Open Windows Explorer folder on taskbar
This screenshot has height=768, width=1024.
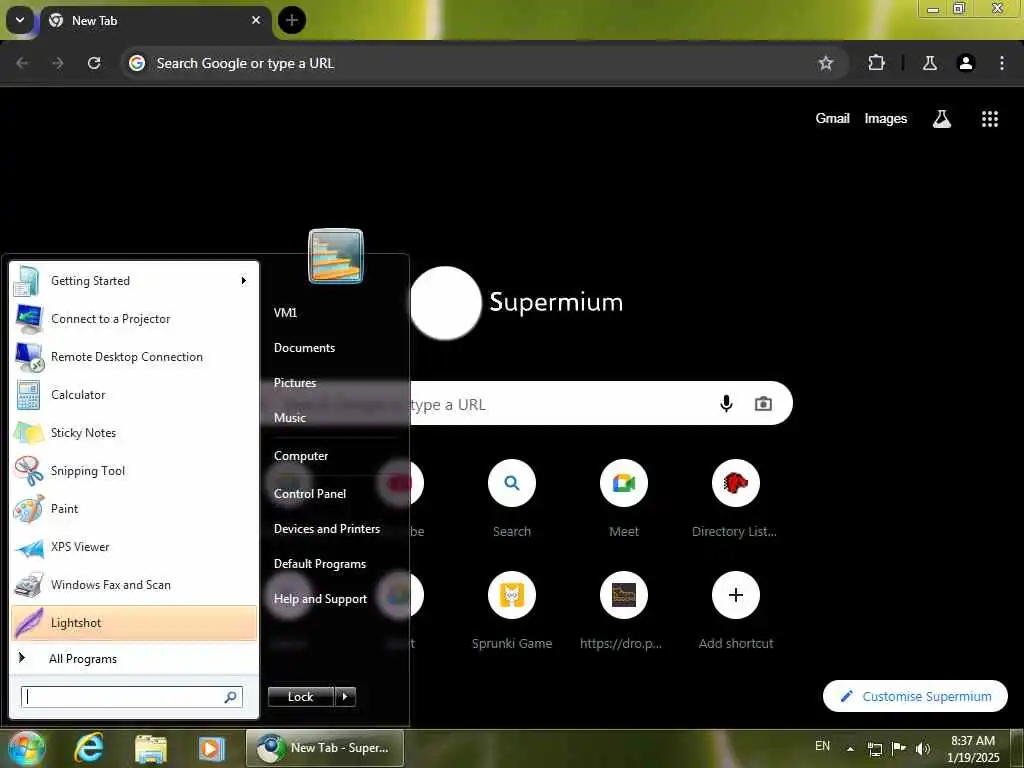(x=151, y=748)
